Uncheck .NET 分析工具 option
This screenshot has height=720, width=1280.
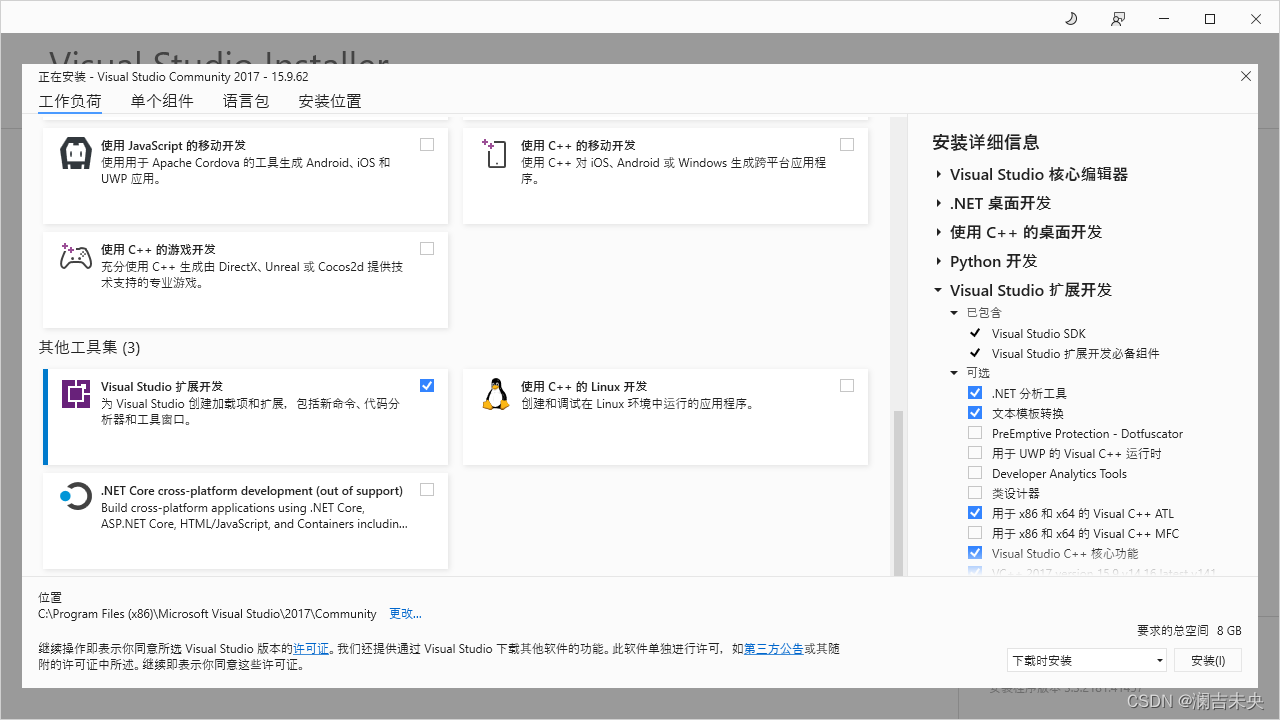click(x=975, y=393)
